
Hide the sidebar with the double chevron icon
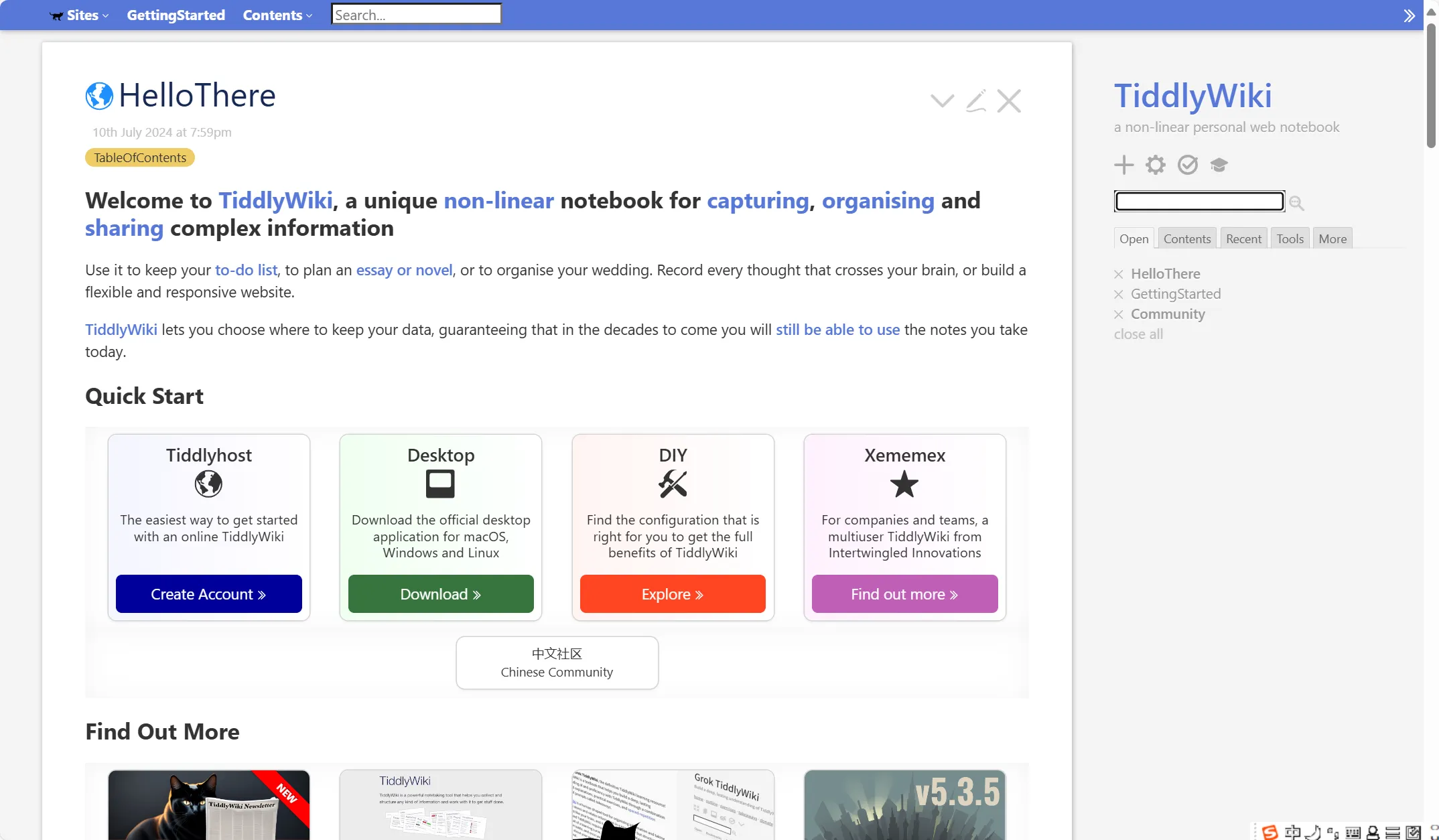pyautogui.click(x=1409, y=15)
